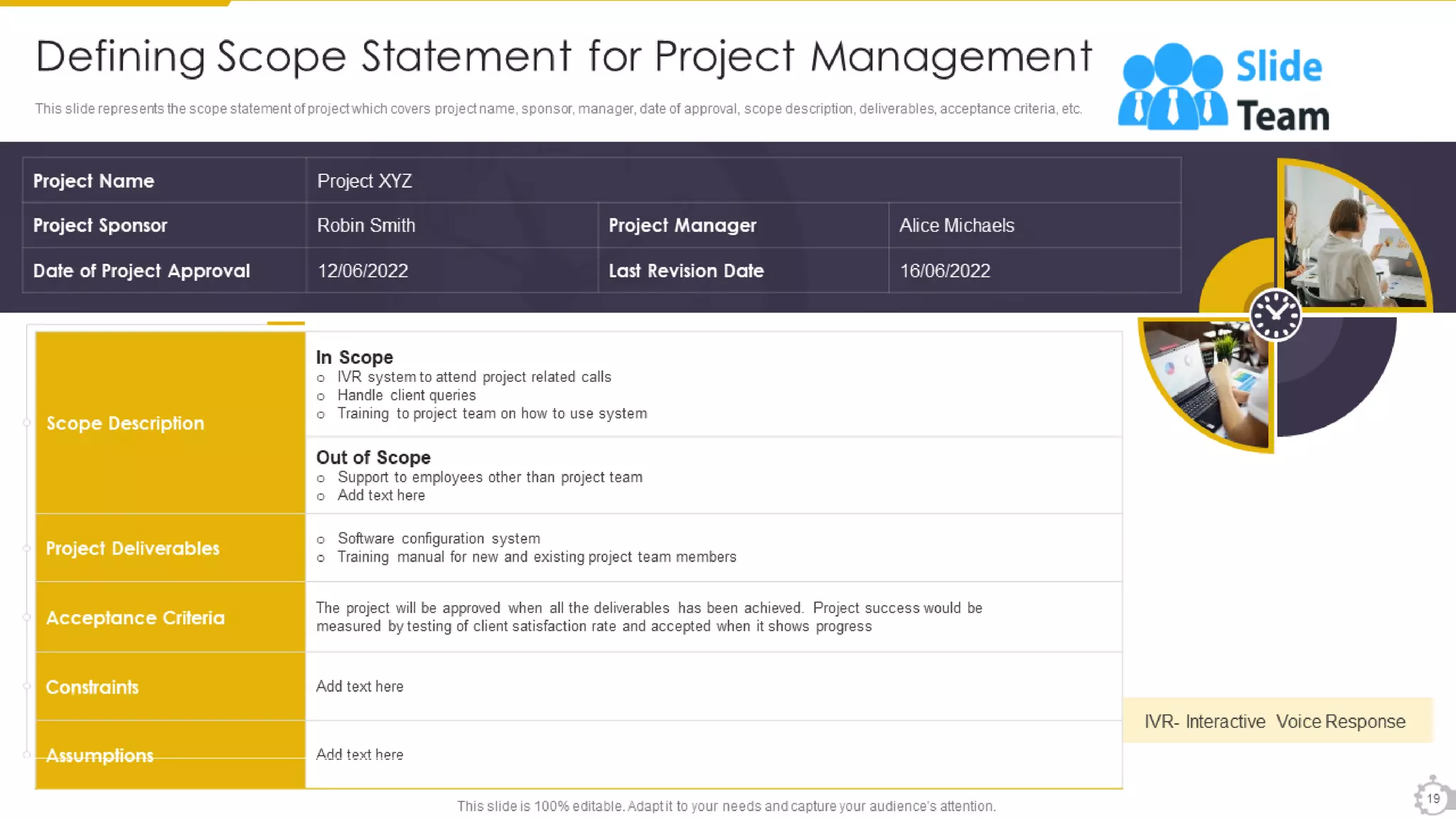
Task: Click the Robin Smith cell
Action: click(452, 225)
